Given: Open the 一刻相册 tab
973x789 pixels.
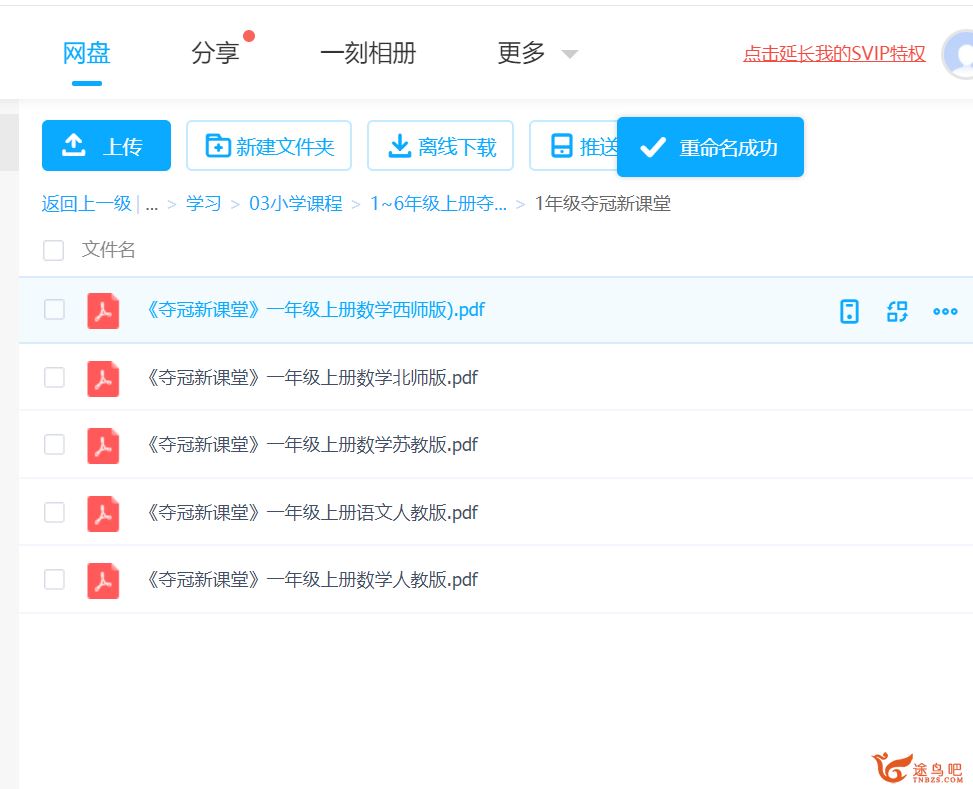Looking at the screenshot, I should (368, 53).
